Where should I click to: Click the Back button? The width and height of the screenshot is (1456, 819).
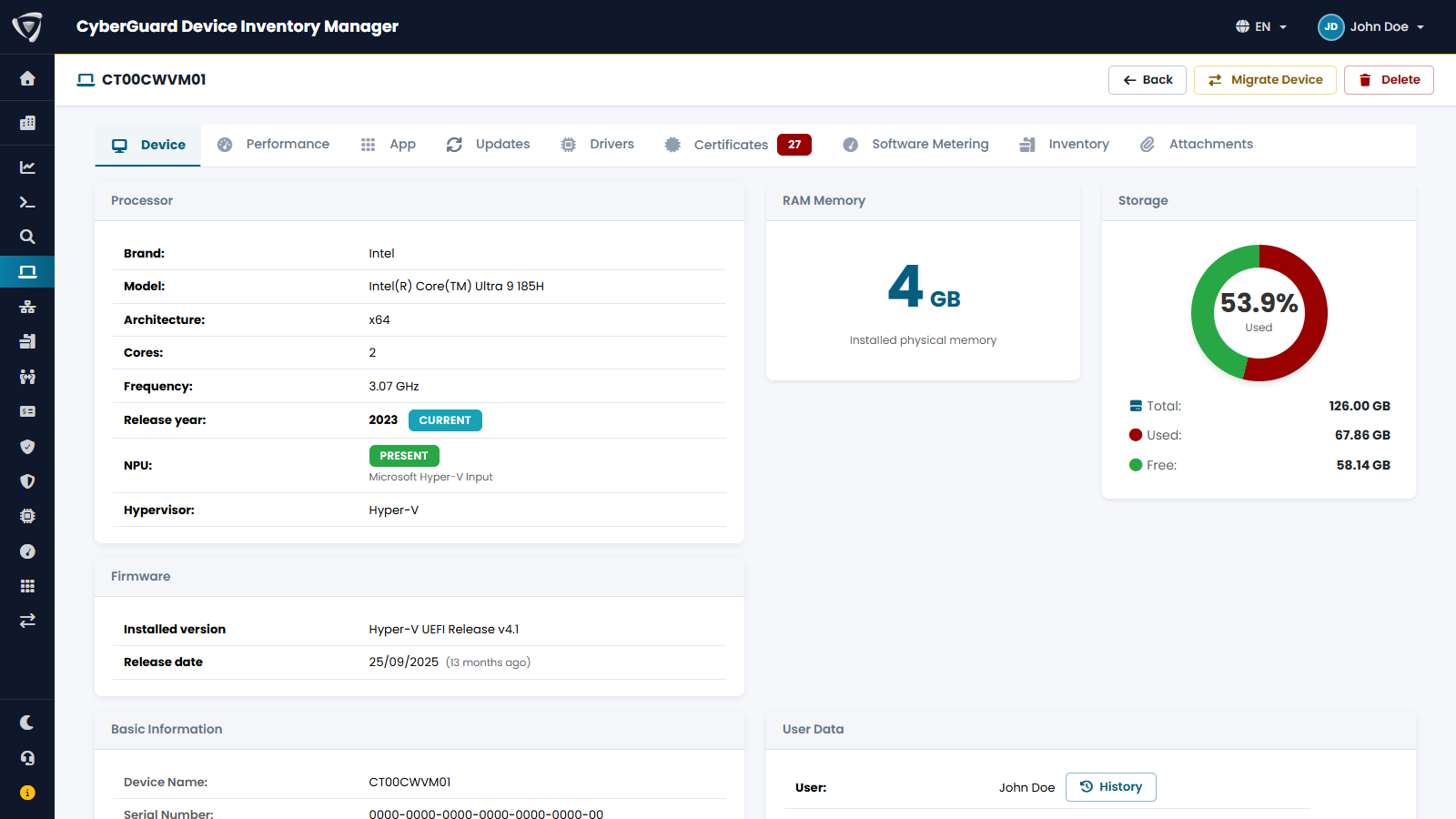(x=1148, y=80)
